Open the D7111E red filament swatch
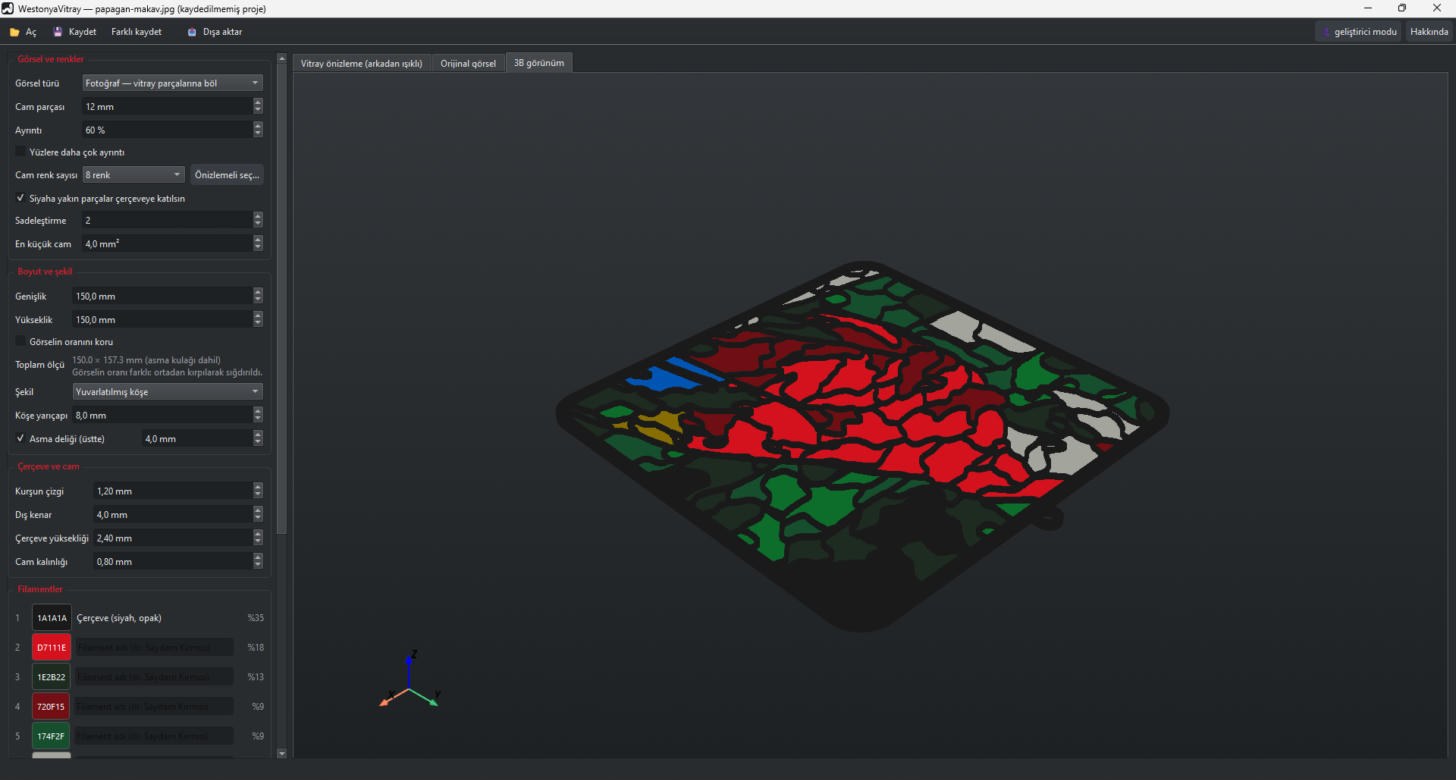 (51, 647)
